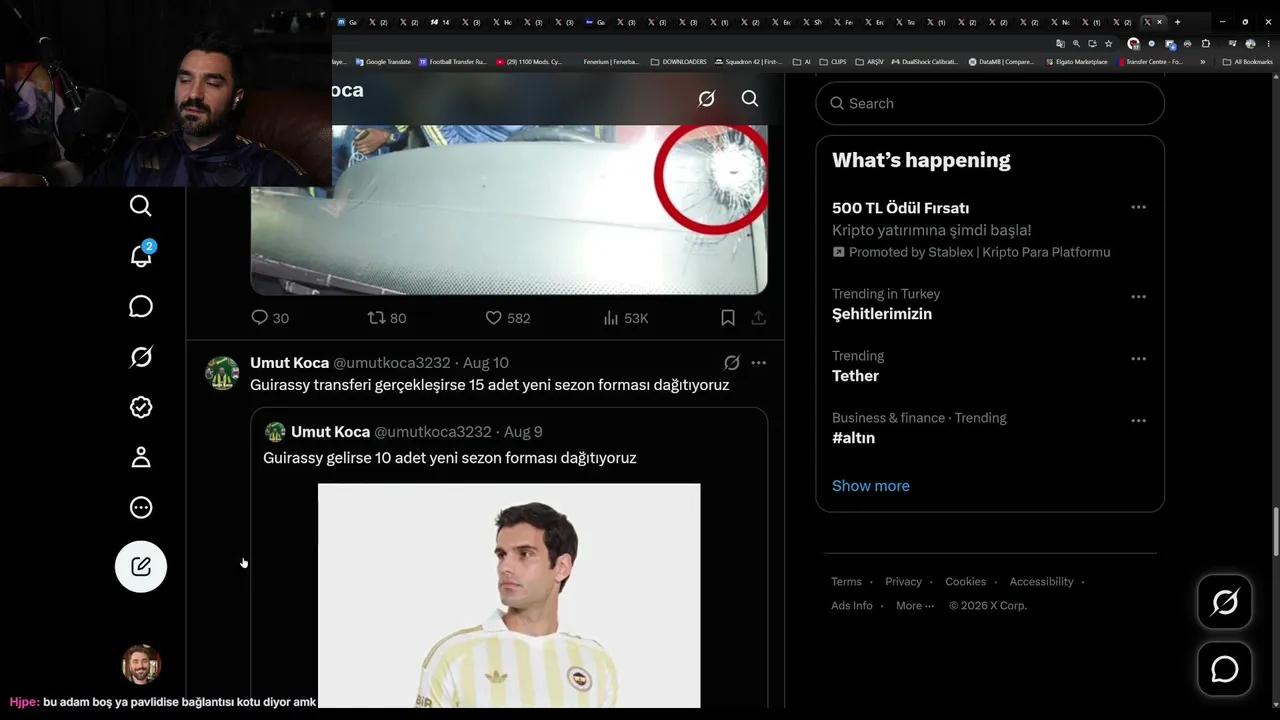Open more options for the #altın trend
The image size is (1280, 720).
[1138, 421]
